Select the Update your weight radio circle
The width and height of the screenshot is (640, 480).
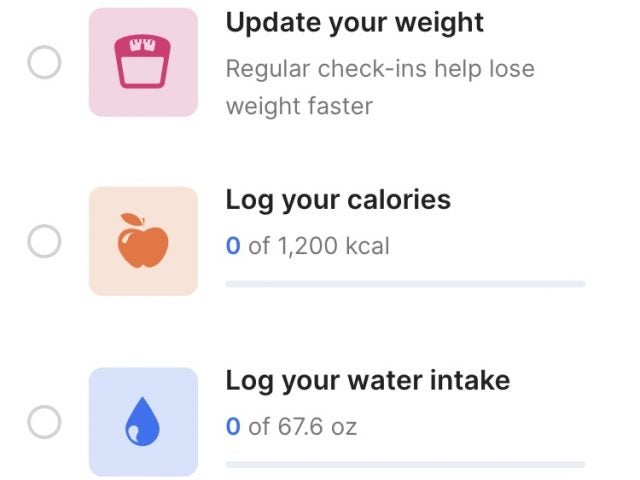point(44,63)
